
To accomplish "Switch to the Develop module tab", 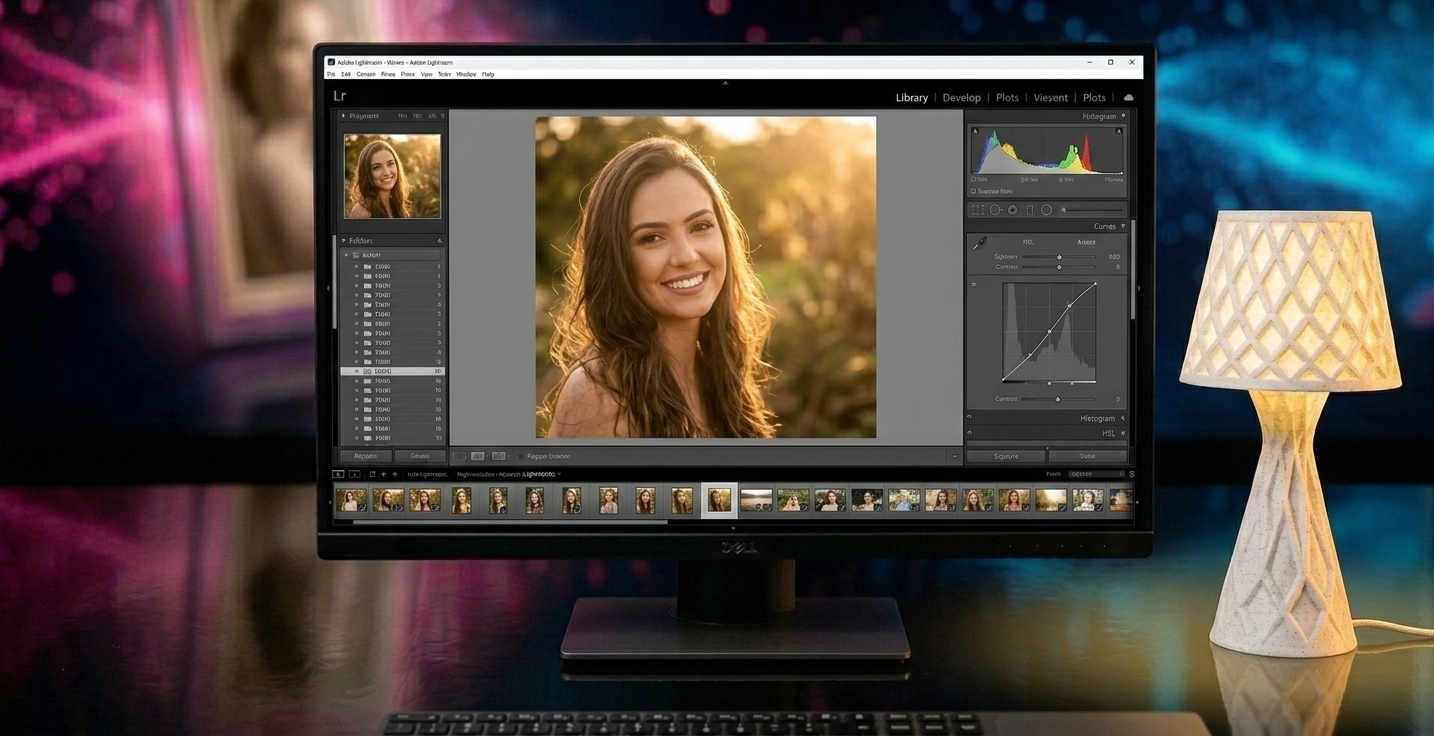I will pos(961,98).
